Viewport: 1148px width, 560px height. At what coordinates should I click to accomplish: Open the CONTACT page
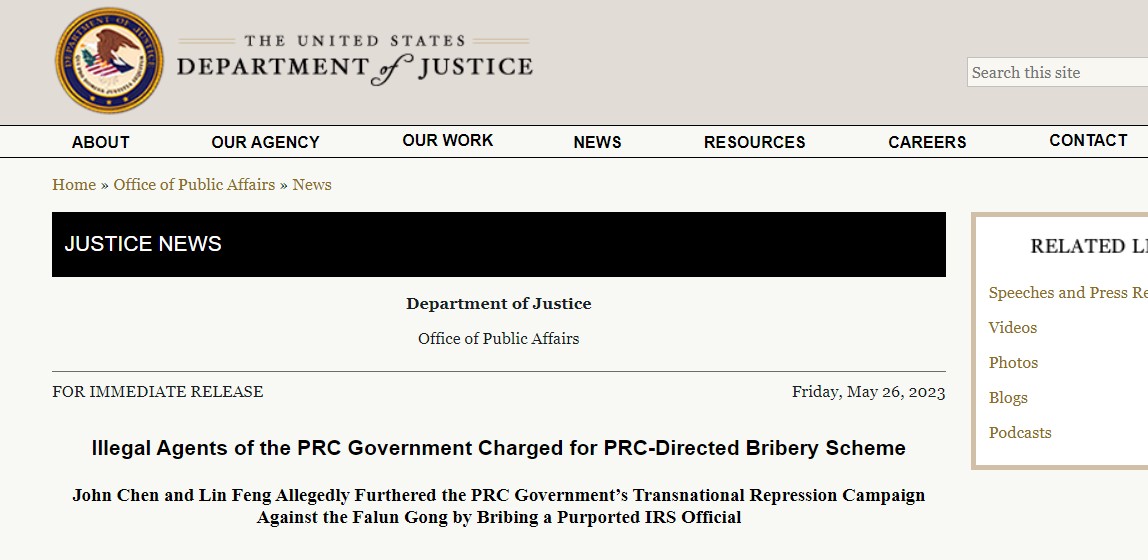(1088, 141)
